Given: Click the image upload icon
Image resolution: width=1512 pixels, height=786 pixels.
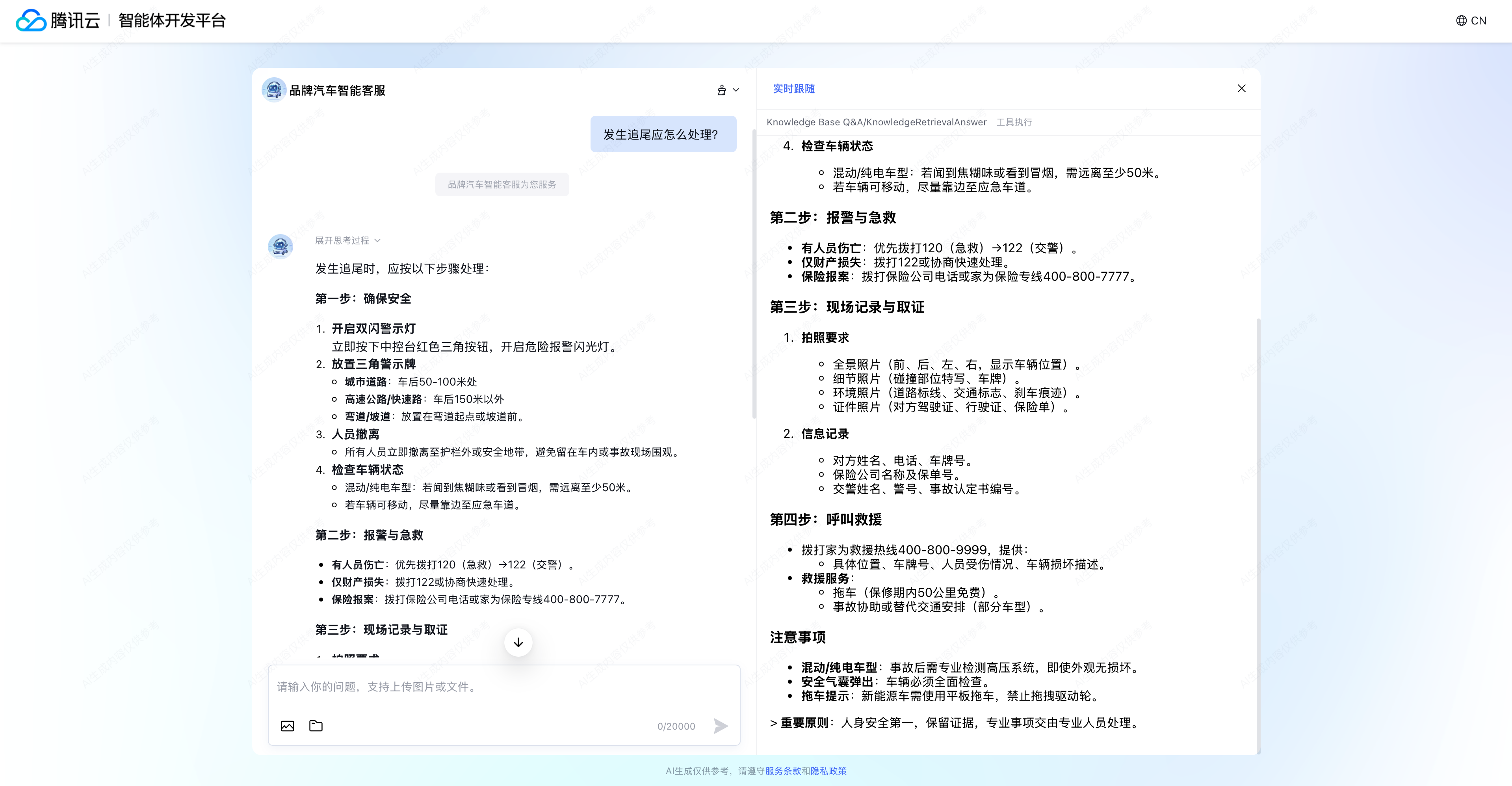Looking at the screenshot, I should click(x=288, y=726).
